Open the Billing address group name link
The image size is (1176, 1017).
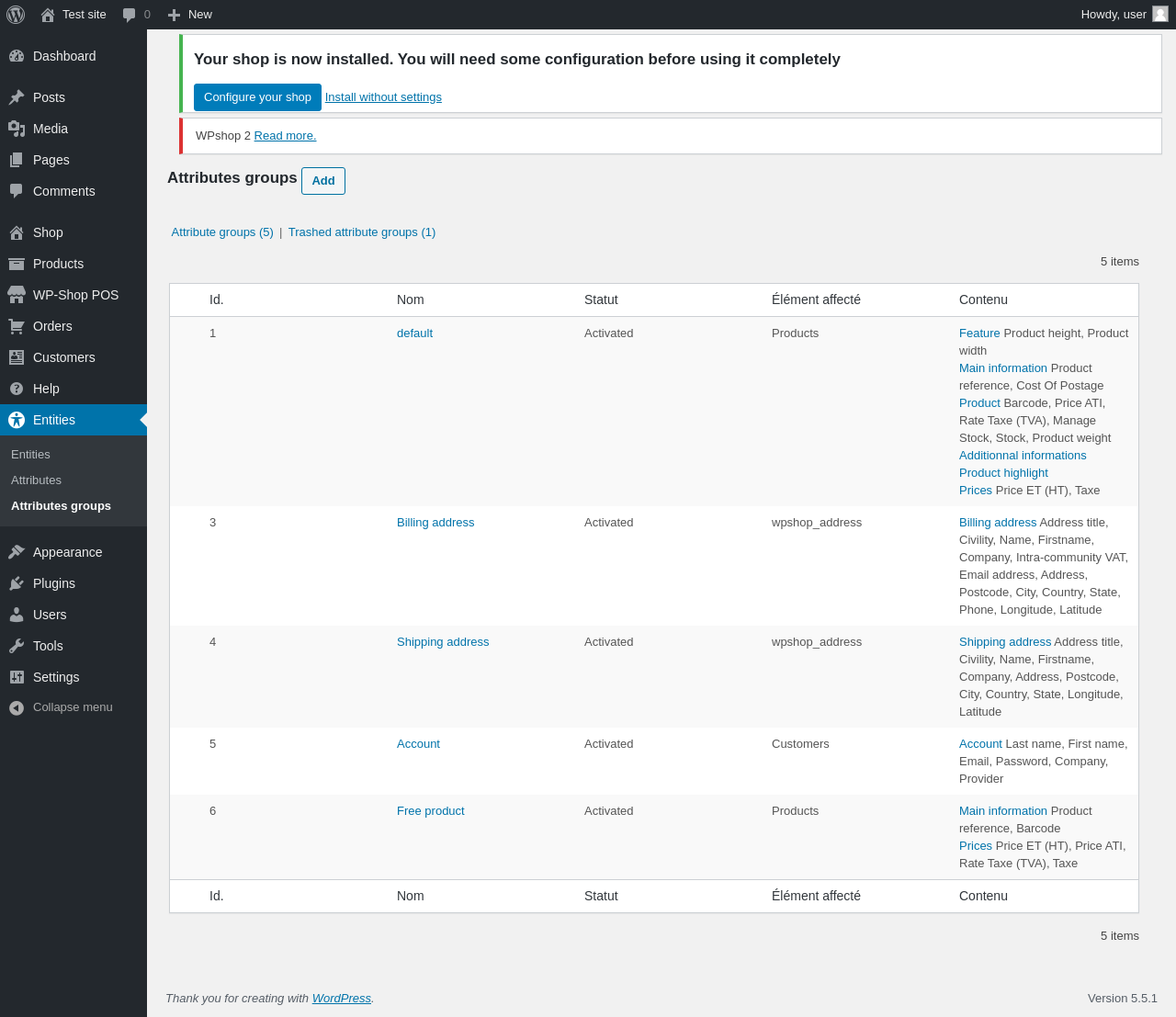tap(435, 523)
